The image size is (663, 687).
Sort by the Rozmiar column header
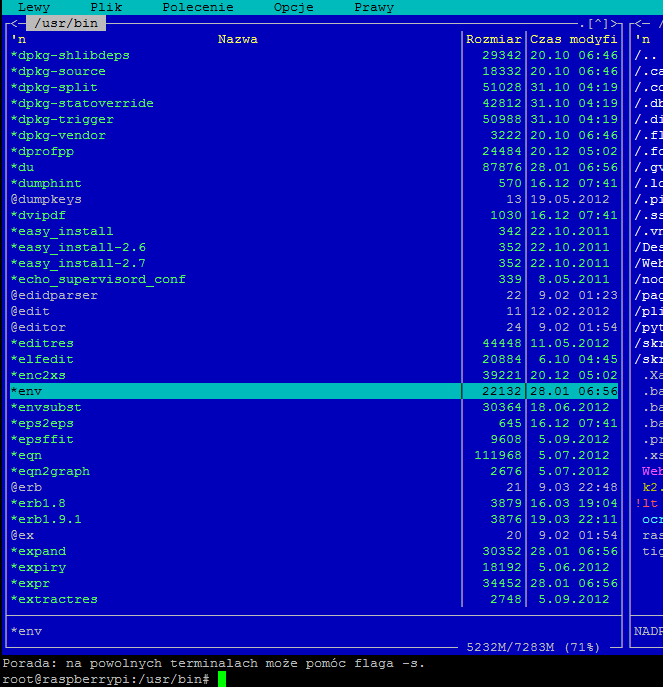click(x=494, y=39)
